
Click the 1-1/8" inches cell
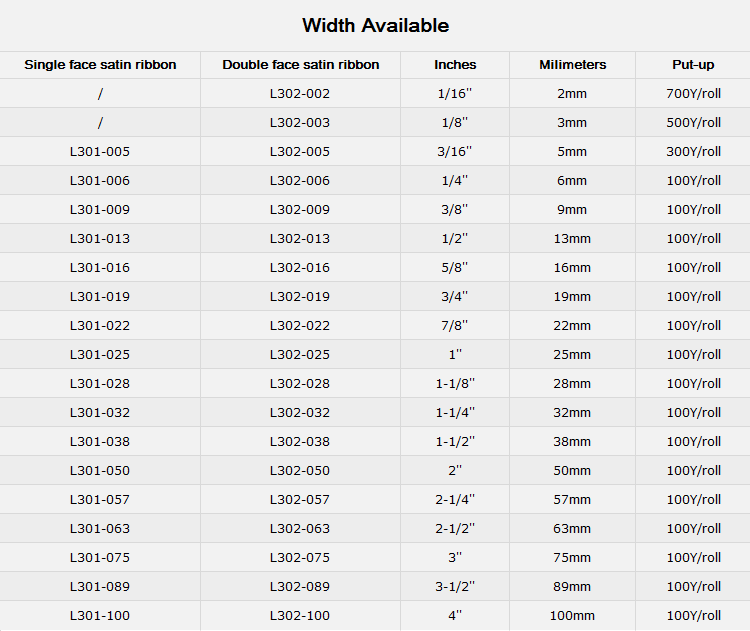coord(455,383)
